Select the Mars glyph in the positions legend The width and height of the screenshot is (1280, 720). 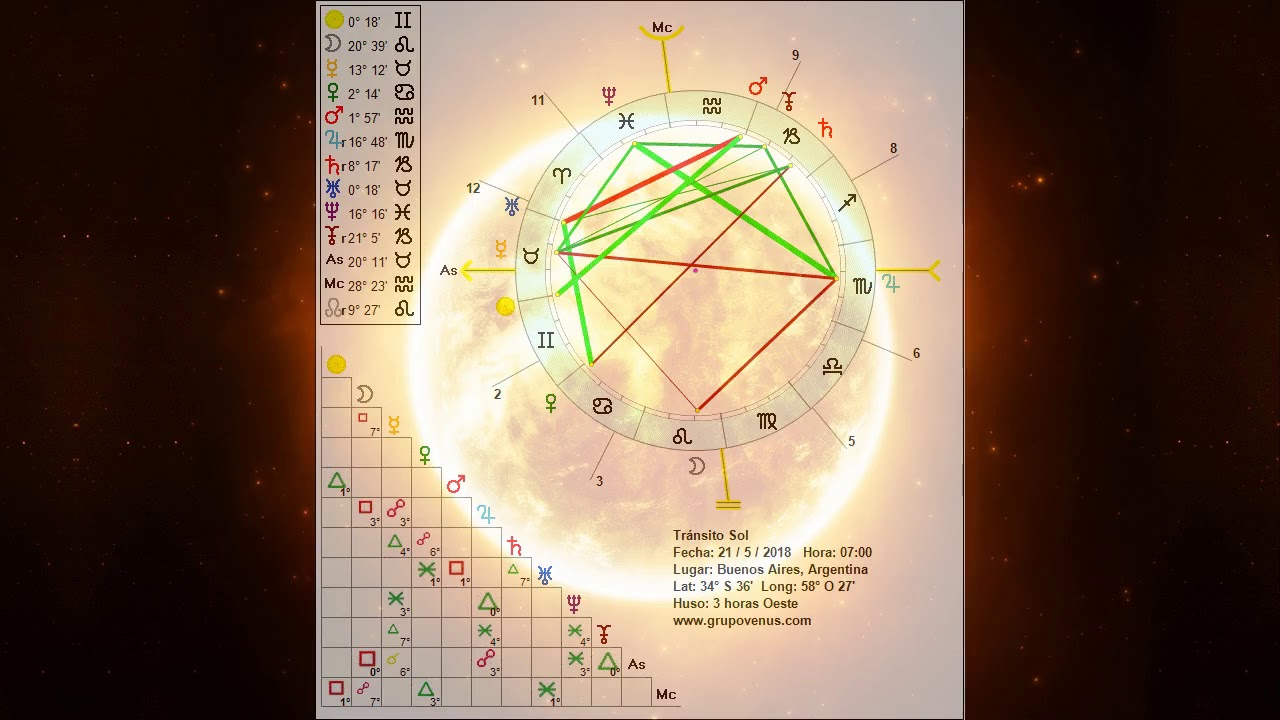point(334,116)
